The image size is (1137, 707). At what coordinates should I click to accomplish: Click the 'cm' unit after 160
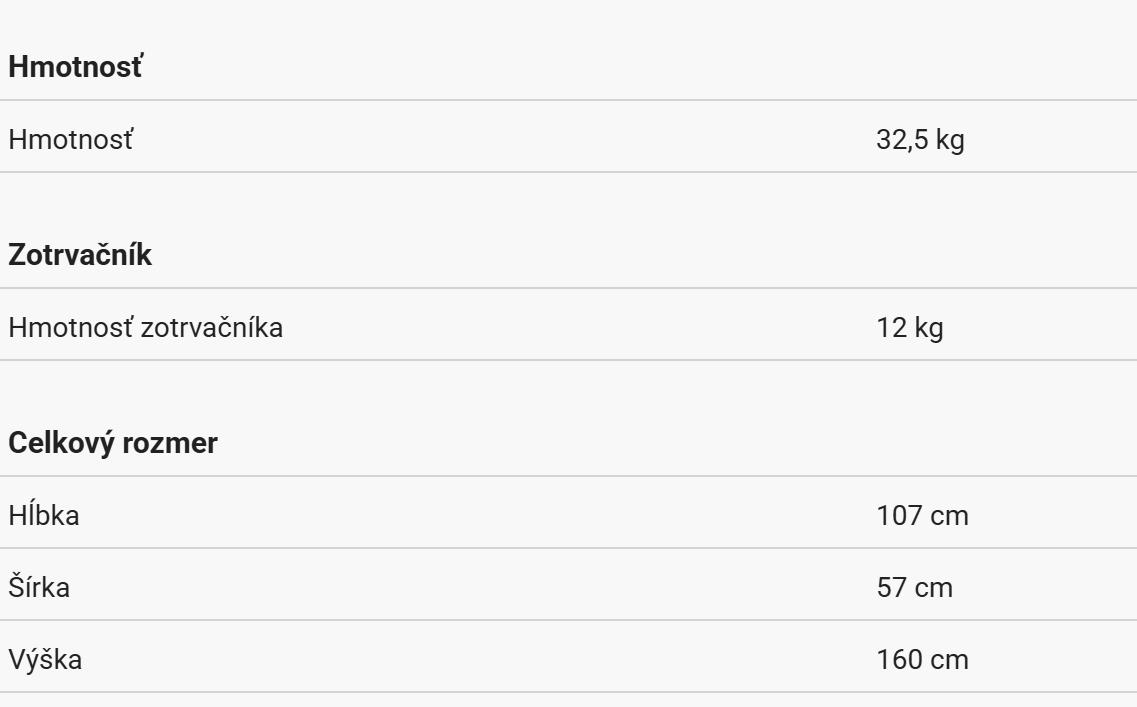pos(950,659)
